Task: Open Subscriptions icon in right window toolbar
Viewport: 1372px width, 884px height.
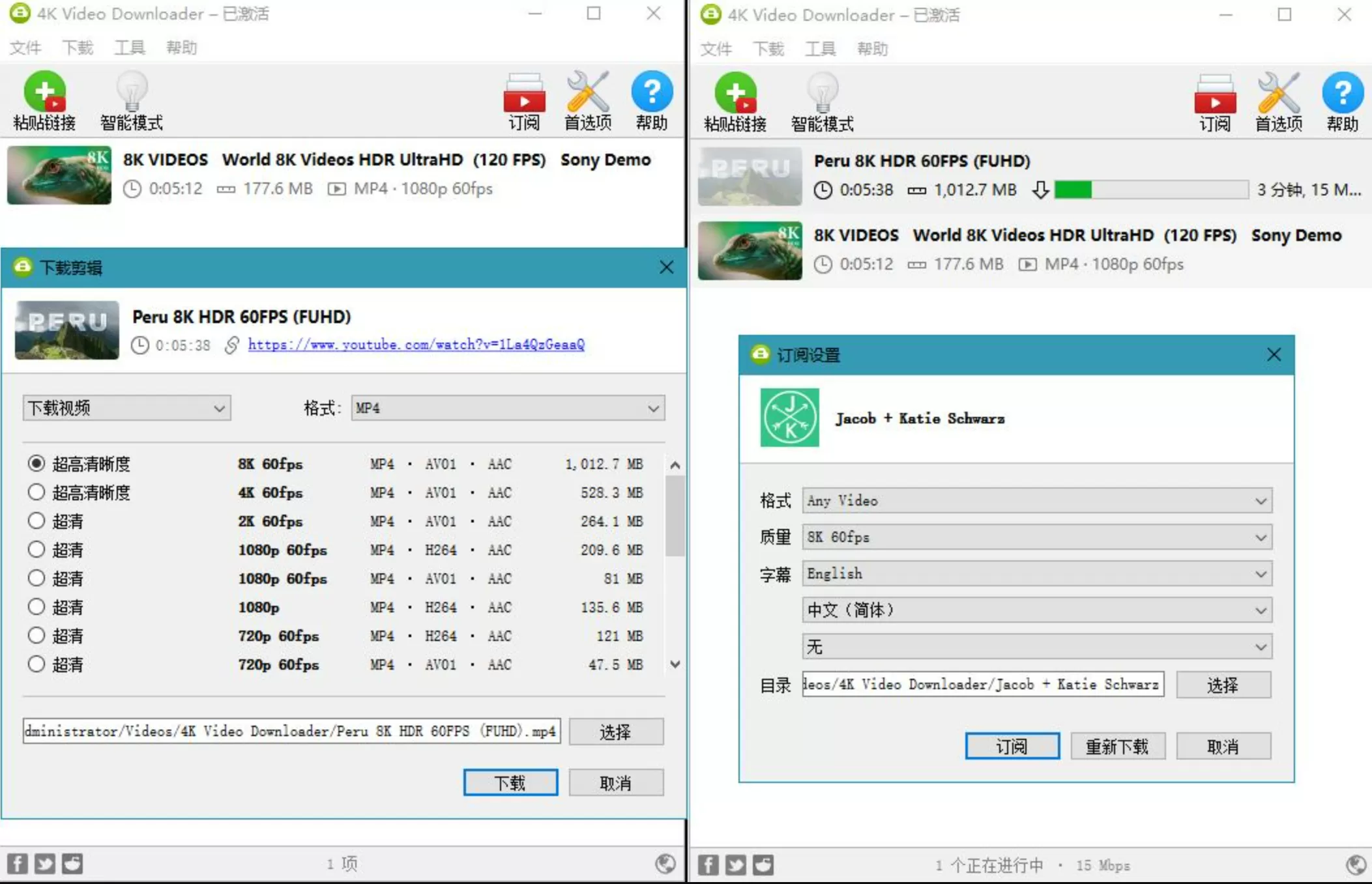Action: point(1214,94)
